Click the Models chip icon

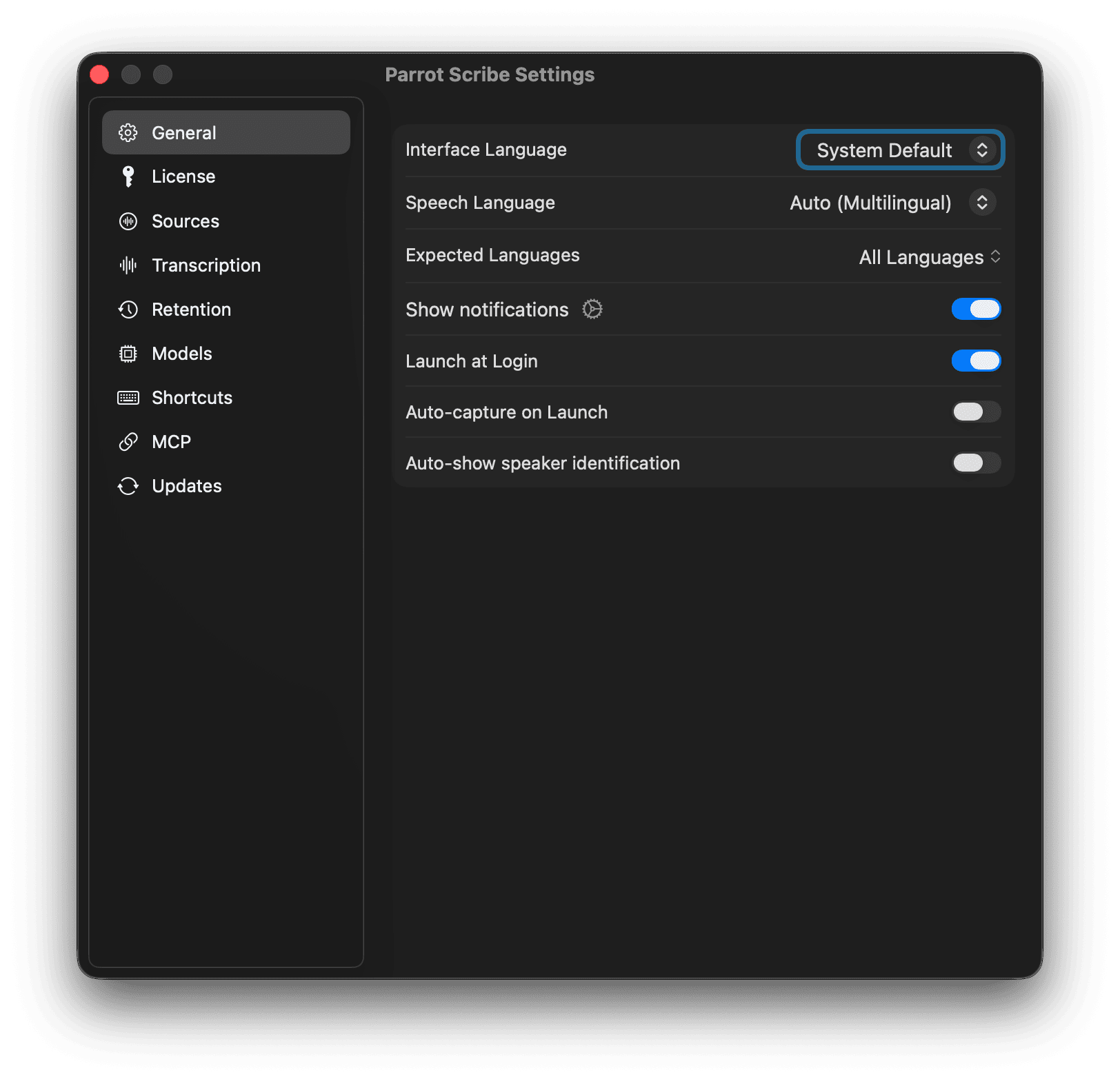pyautogui.click(x=128, y=353)
